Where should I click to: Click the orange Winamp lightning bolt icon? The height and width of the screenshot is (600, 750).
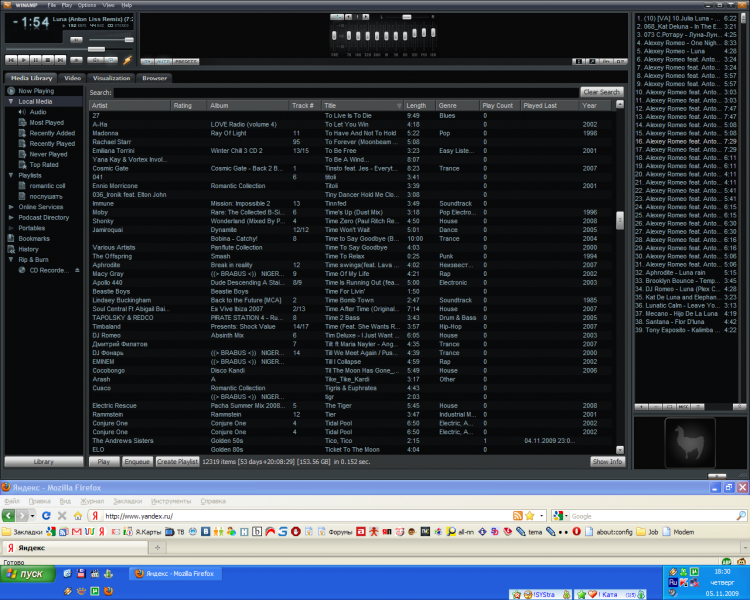(x=127, y=60)
